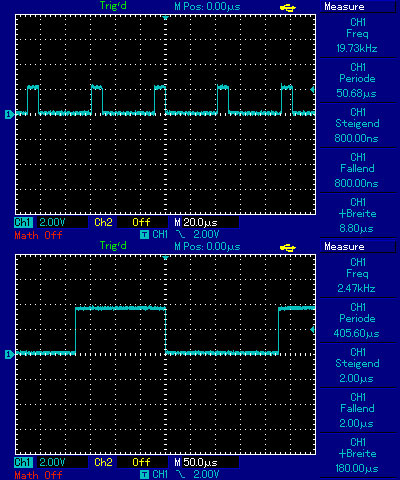Open the top Measure menu header
Screen dimensions: 400x480
point(358,7)
